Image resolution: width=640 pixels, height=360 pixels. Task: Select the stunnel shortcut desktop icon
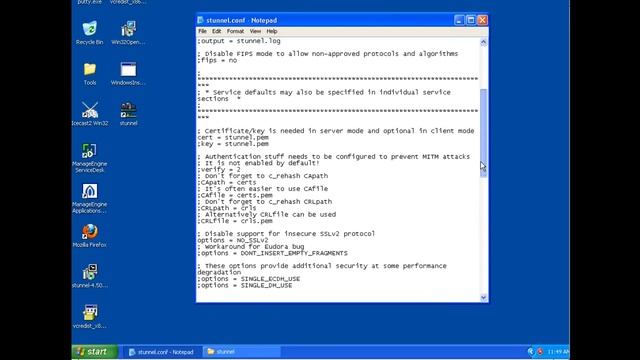coord(128,114)
